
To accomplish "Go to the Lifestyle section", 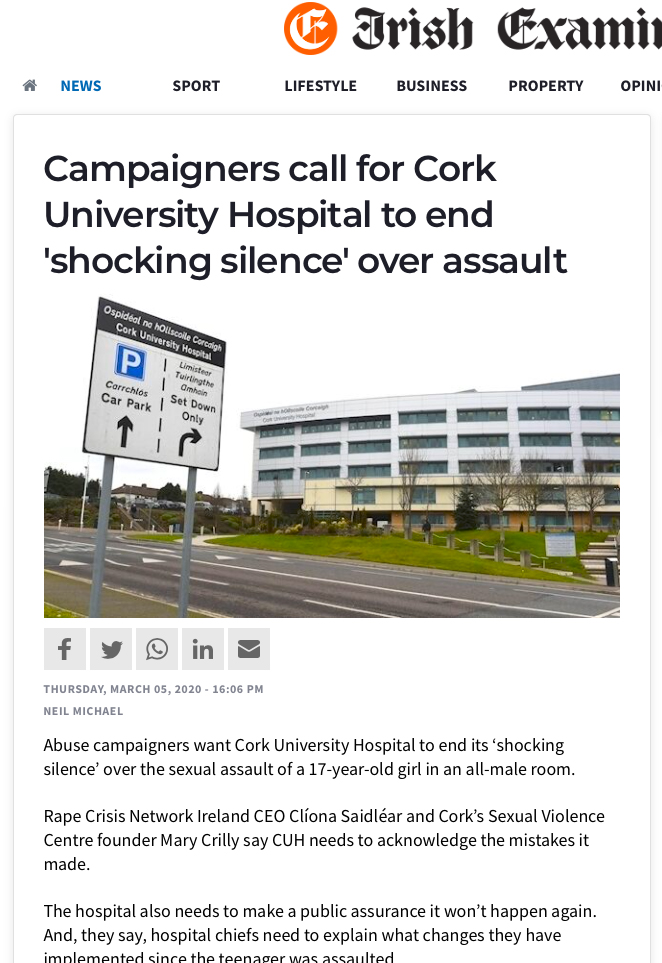I will 320,86.
